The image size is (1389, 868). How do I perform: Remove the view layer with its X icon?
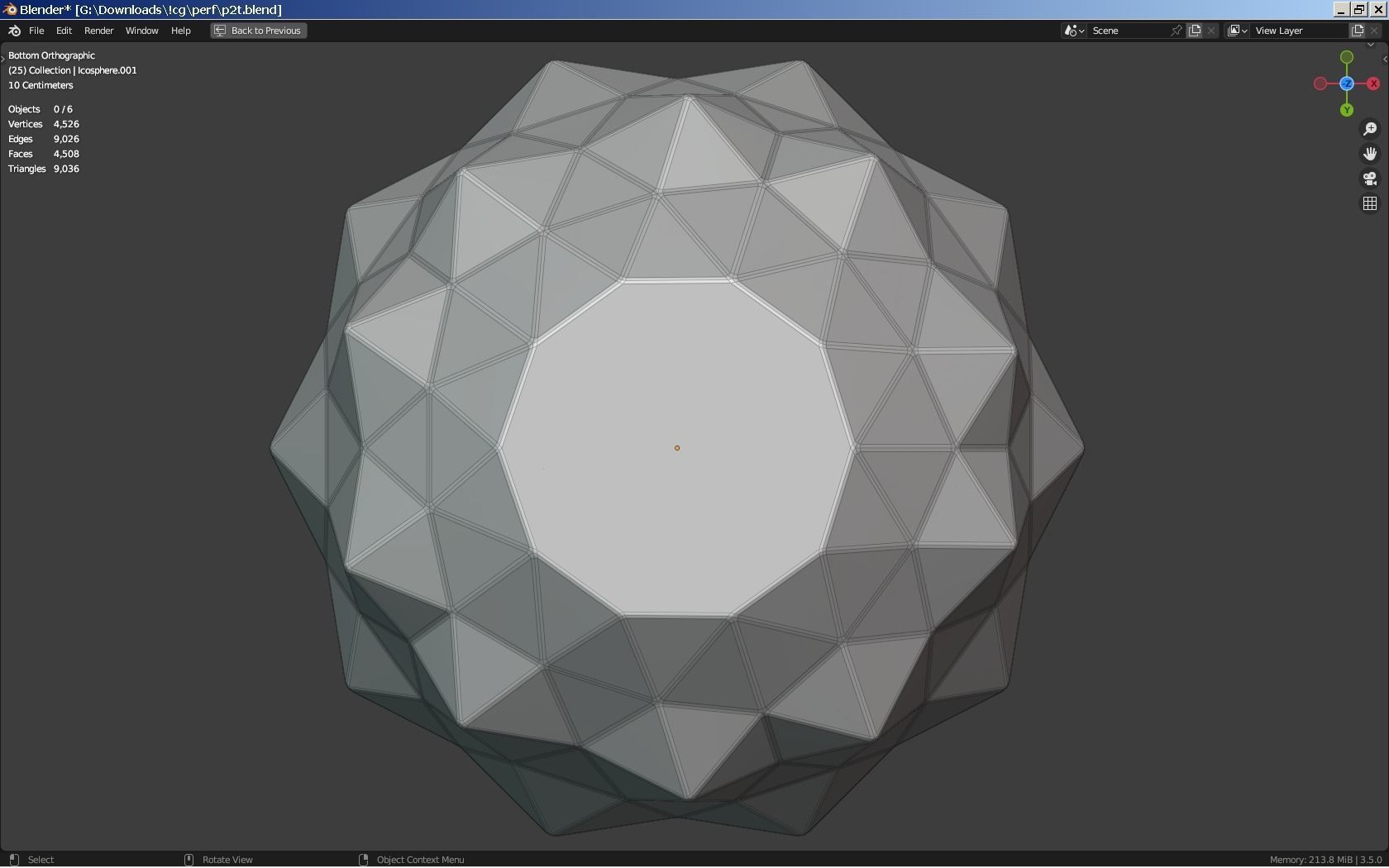tap(1374, 31)
